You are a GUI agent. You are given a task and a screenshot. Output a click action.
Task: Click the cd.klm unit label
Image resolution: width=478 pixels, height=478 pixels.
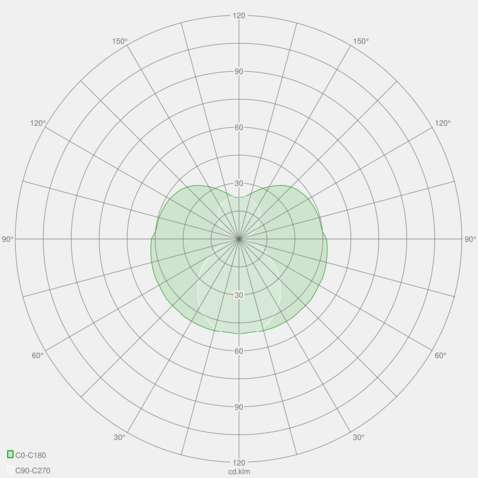239,471
